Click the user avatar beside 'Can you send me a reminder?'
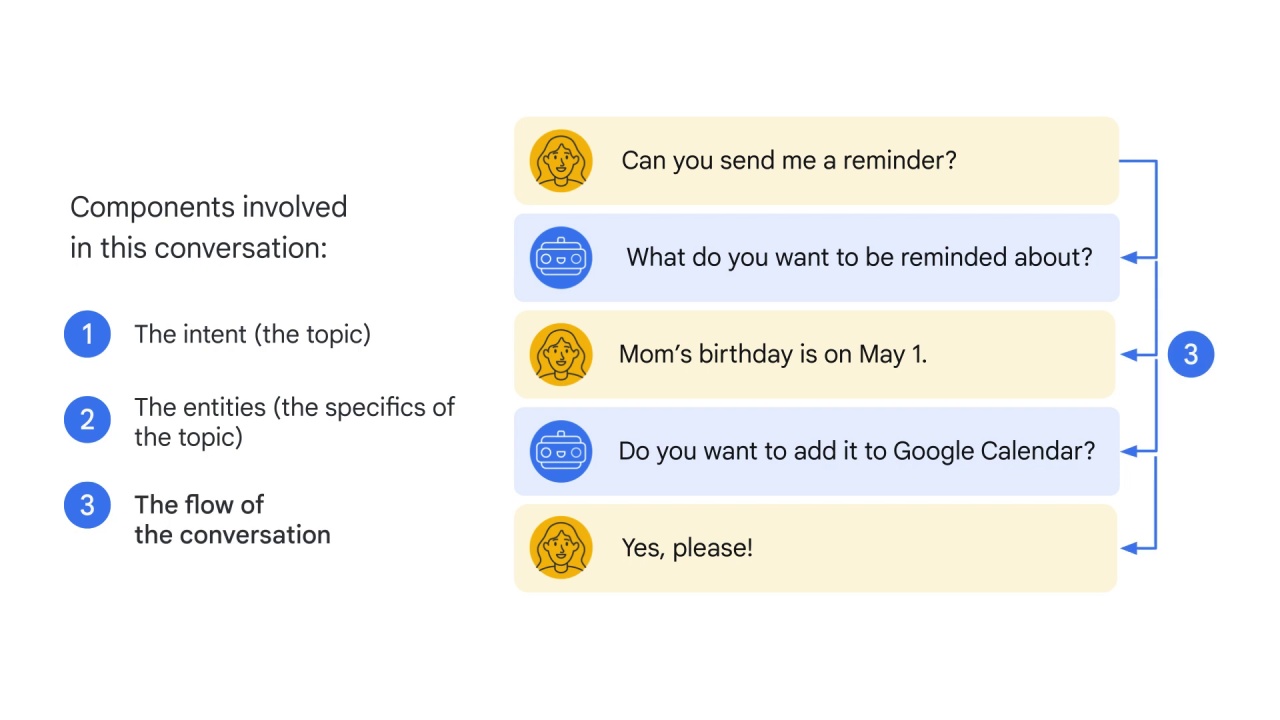 click(561, 161)
